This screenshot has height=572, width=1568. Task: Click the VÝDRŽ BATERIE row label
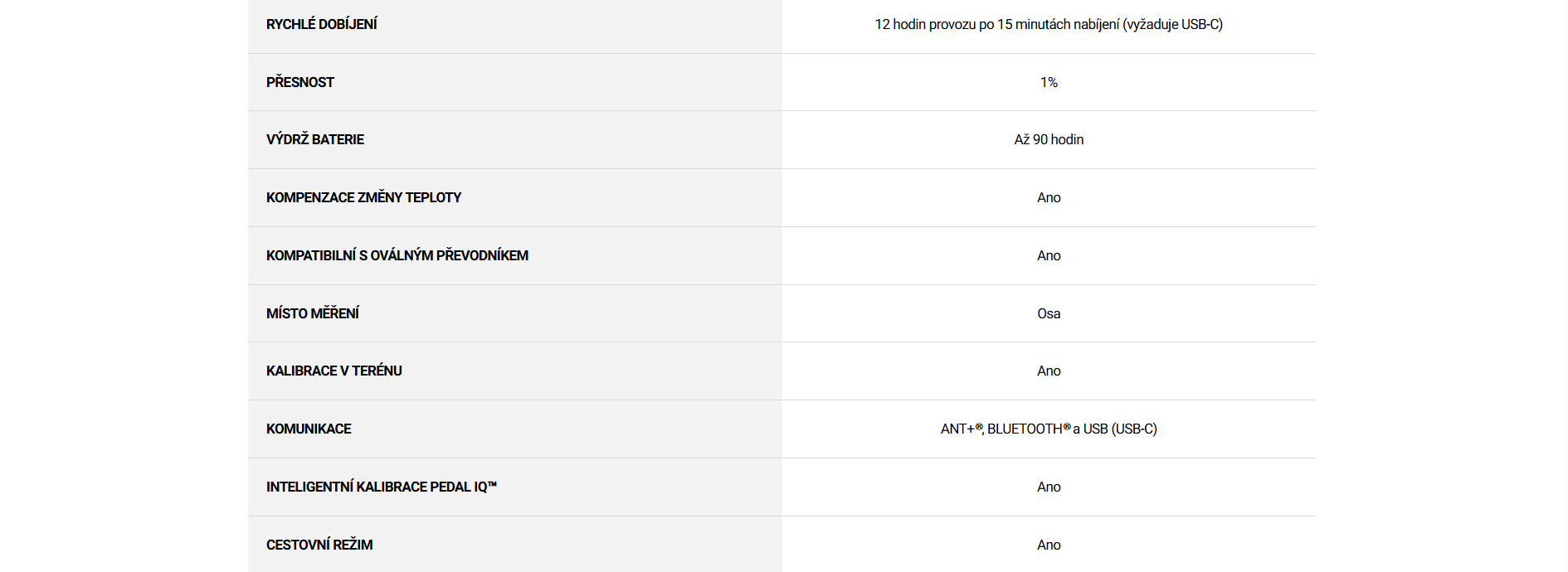coord(314,139)
